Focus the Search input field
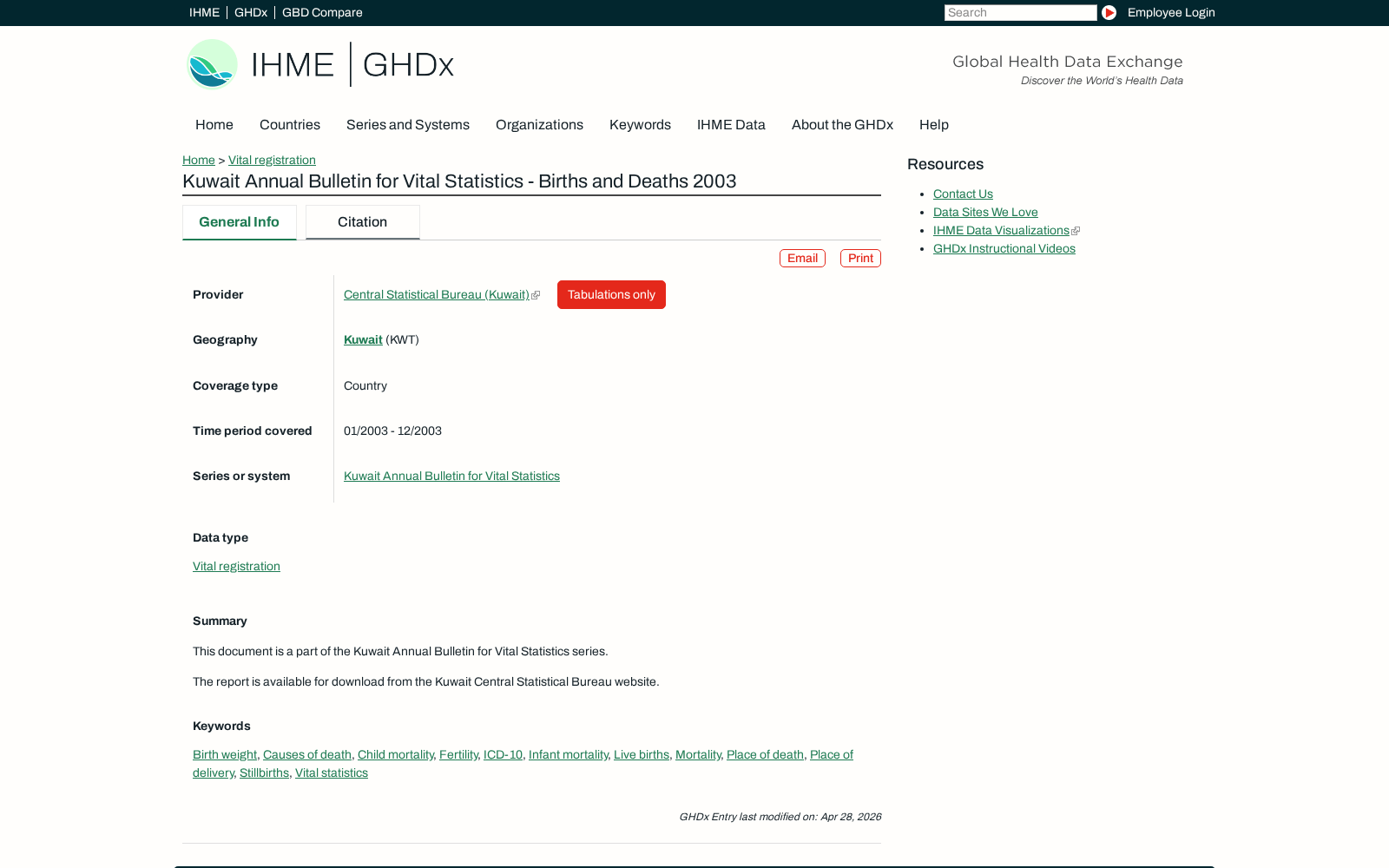 pos(1020,12)
